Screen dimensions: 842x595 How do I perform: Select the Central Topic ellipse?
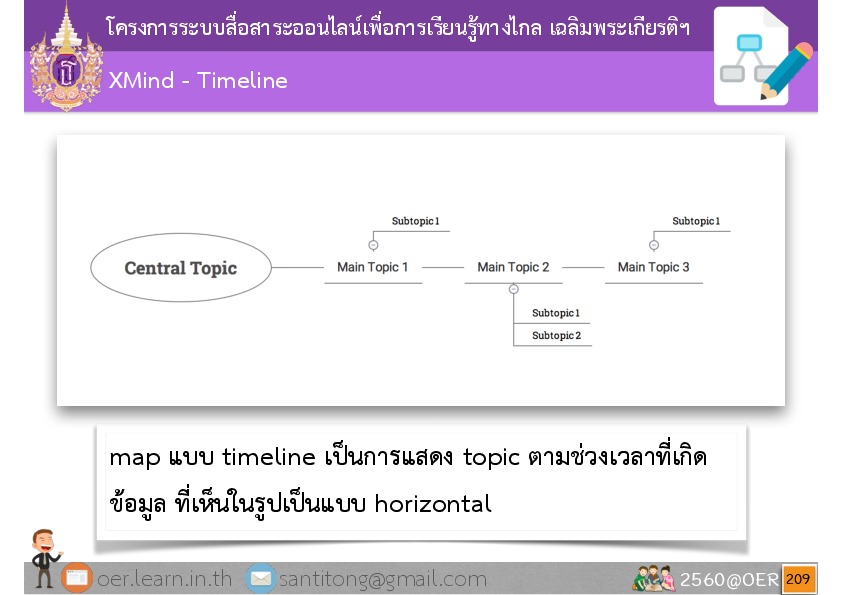coord(181,268)
